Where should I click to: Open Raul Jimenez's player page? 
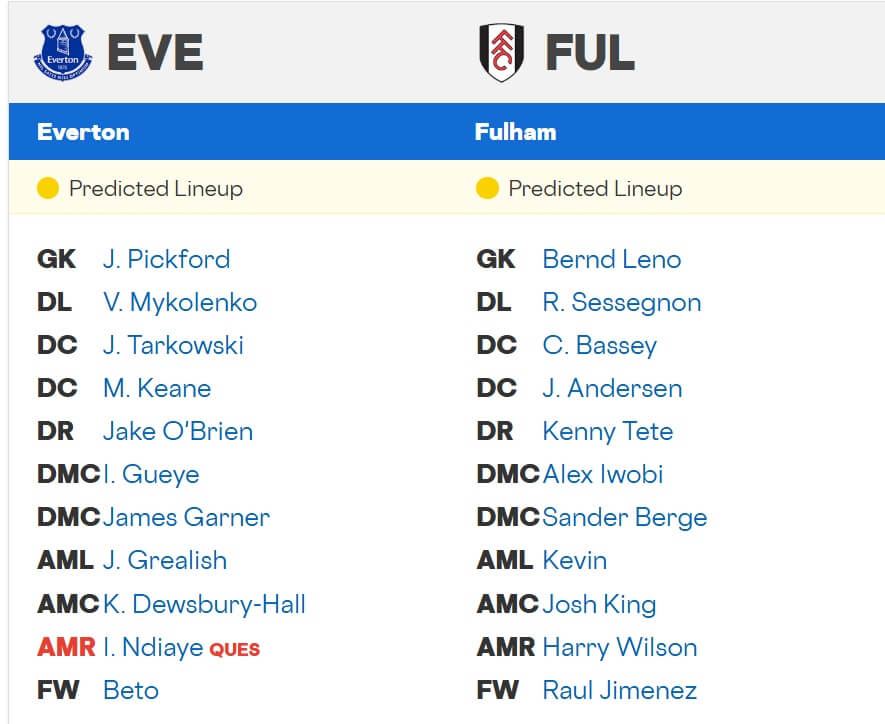(x=618, y=690)
